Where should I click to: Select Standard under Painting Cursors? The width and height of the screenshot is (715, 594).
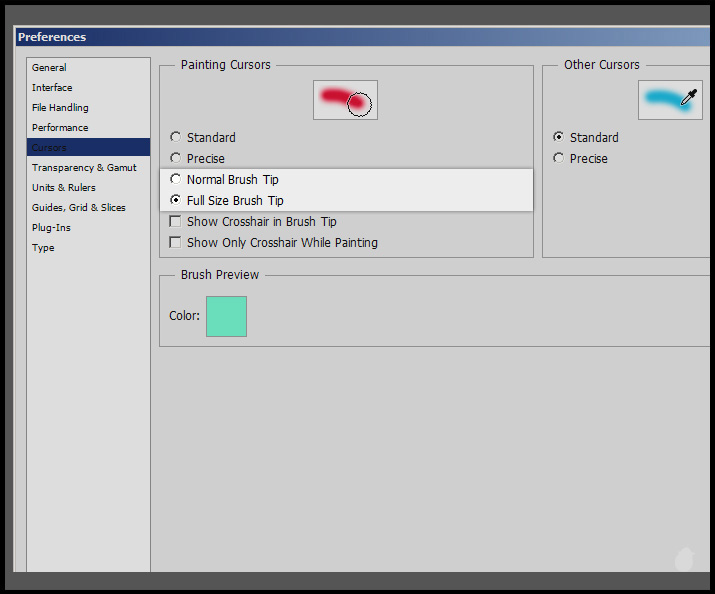tap(176, 138)
